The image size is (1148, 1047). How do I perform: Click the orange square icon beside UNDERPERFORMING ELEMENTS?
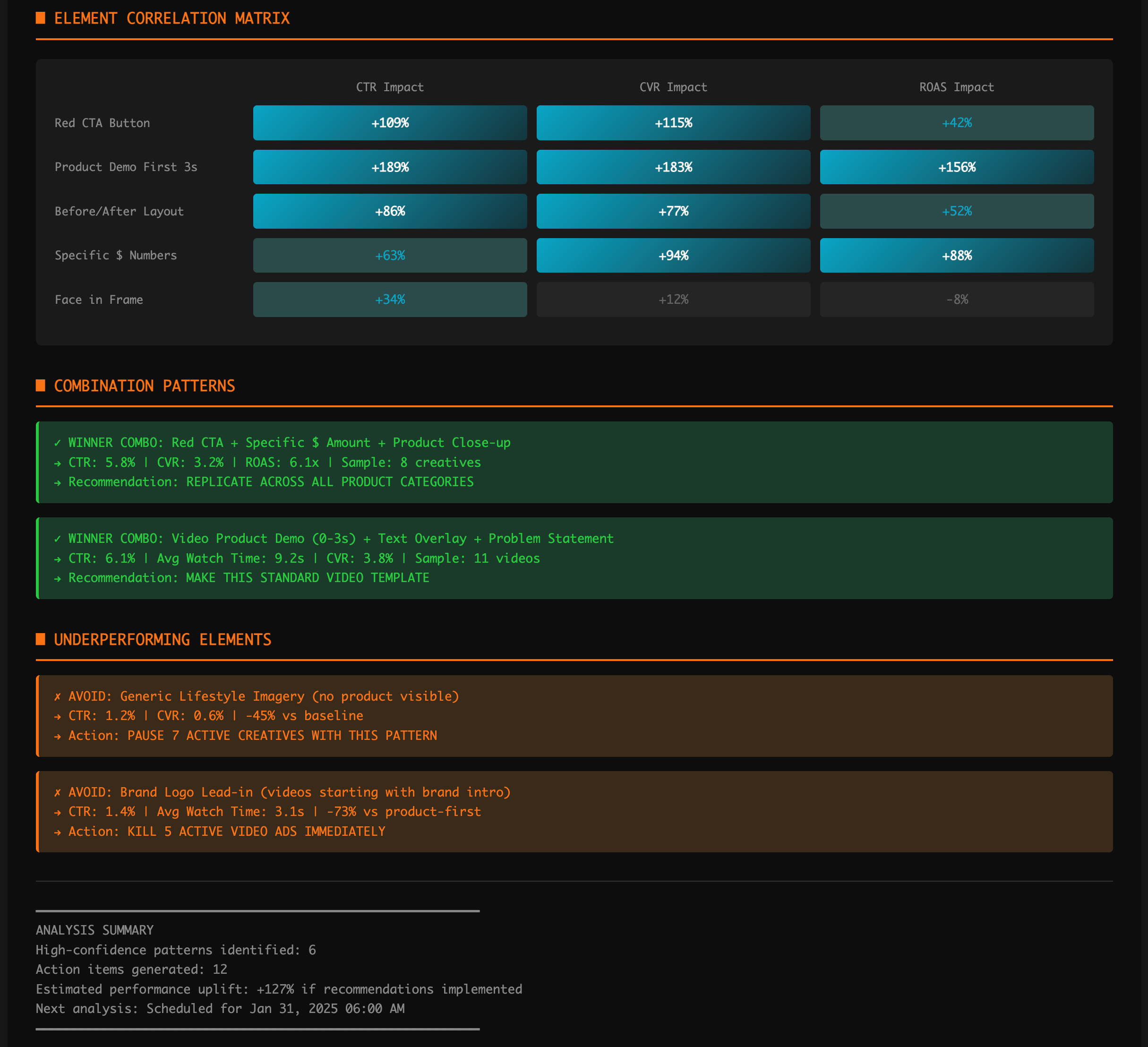click(41, 639)
